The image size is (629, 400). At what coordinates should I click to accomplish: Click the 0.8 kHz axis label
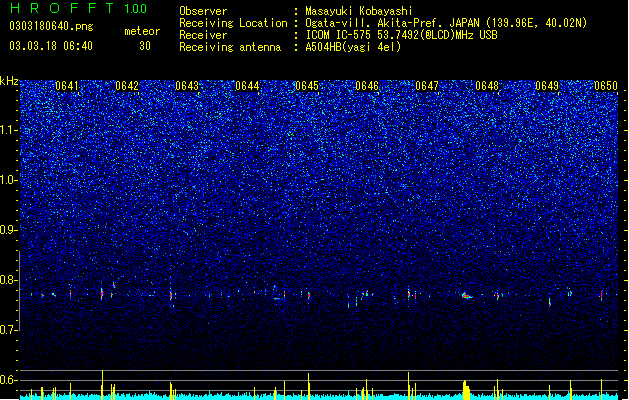[x=9, y=280]
